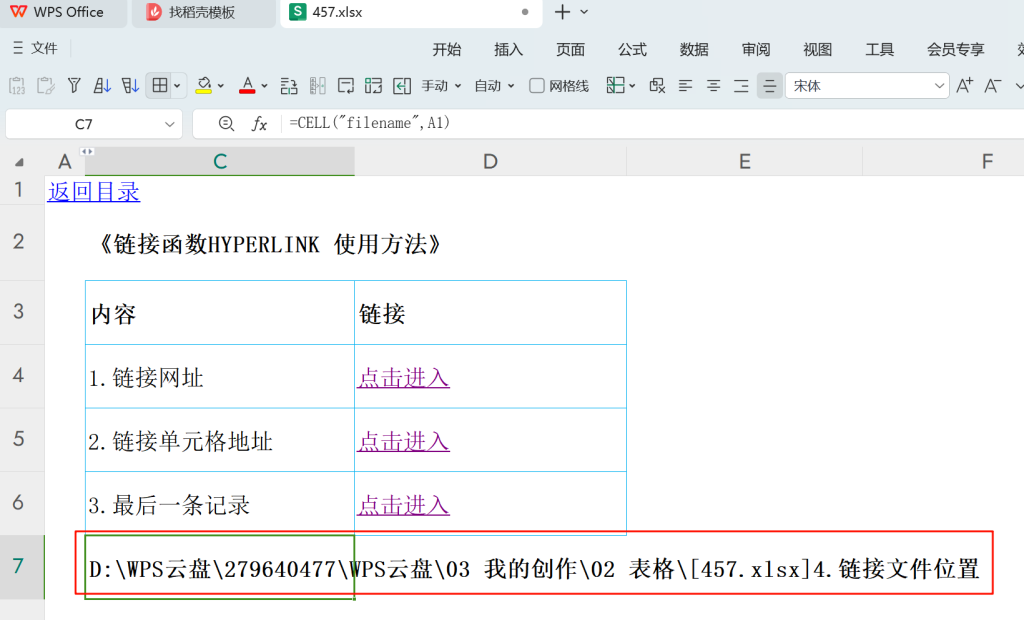1024x620 pixels.
Task: Select column C header
Action: [x=220, y=161]
